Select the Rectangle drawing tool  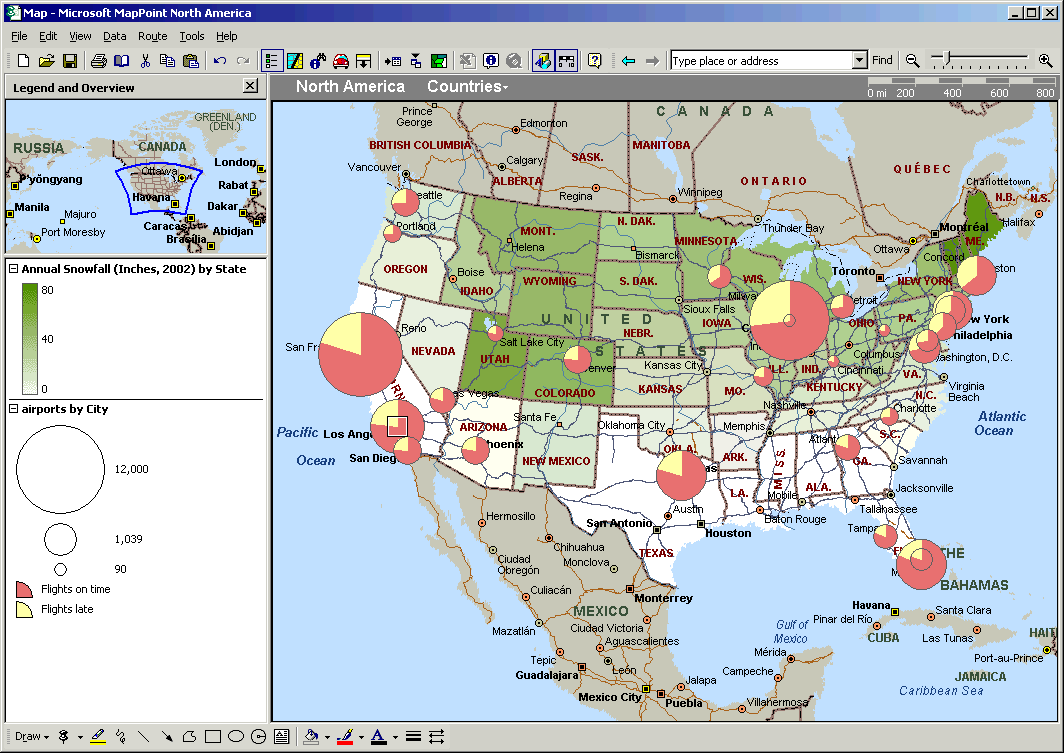(213, 737)
